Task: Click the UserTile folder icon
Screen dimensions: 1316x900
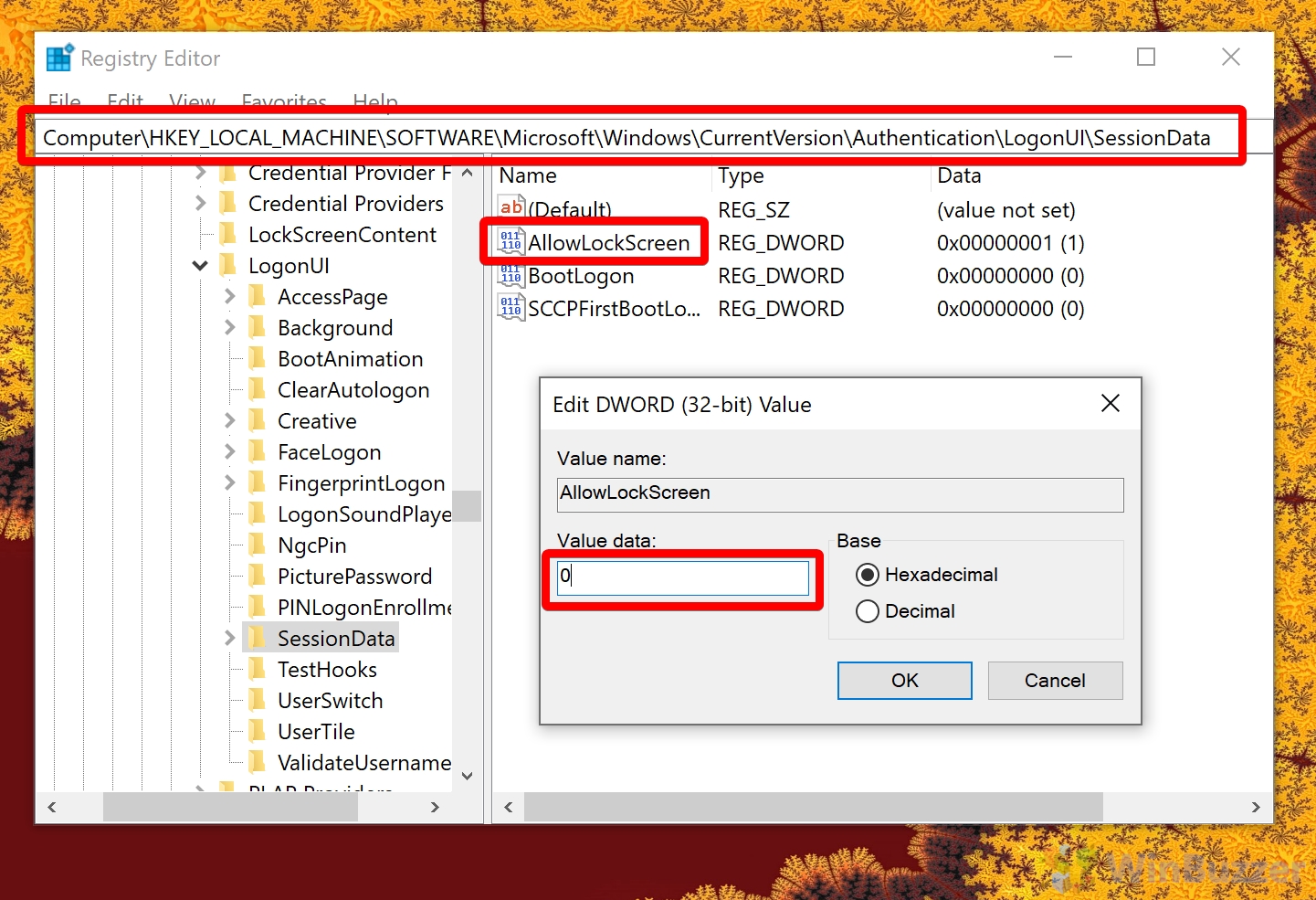Action: click(258, 731)
